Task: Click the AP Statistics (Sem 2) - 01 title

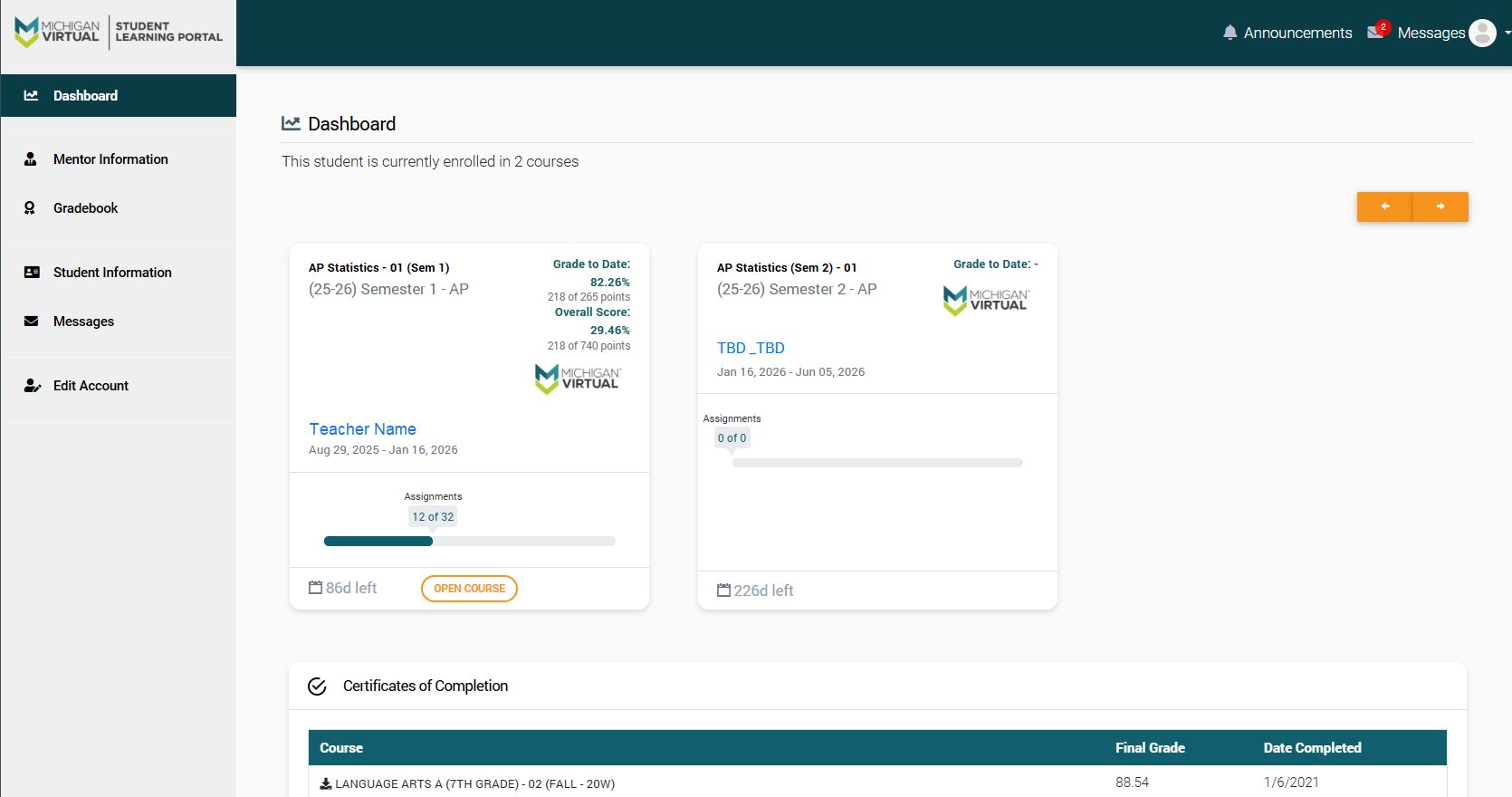Action: [787, 267]
